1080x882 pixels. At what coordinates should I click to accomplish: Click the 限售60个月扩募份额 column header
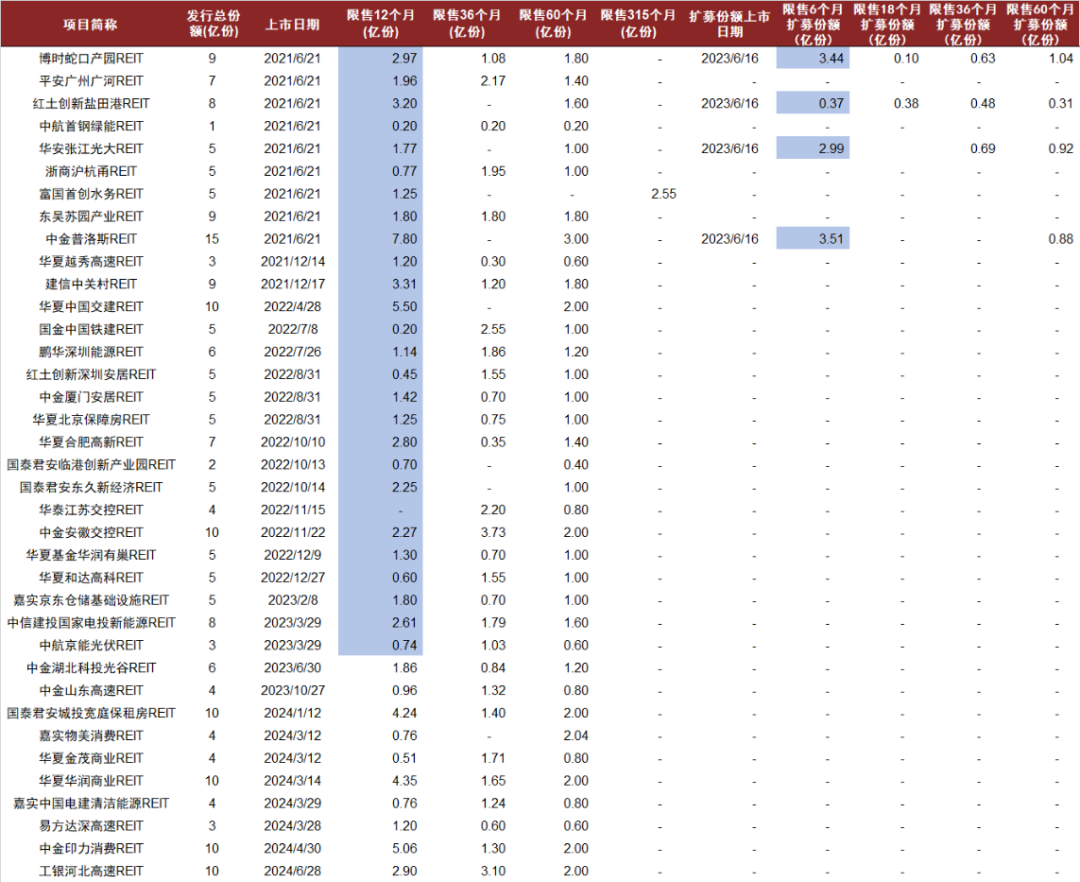(x=1041, y=24)
